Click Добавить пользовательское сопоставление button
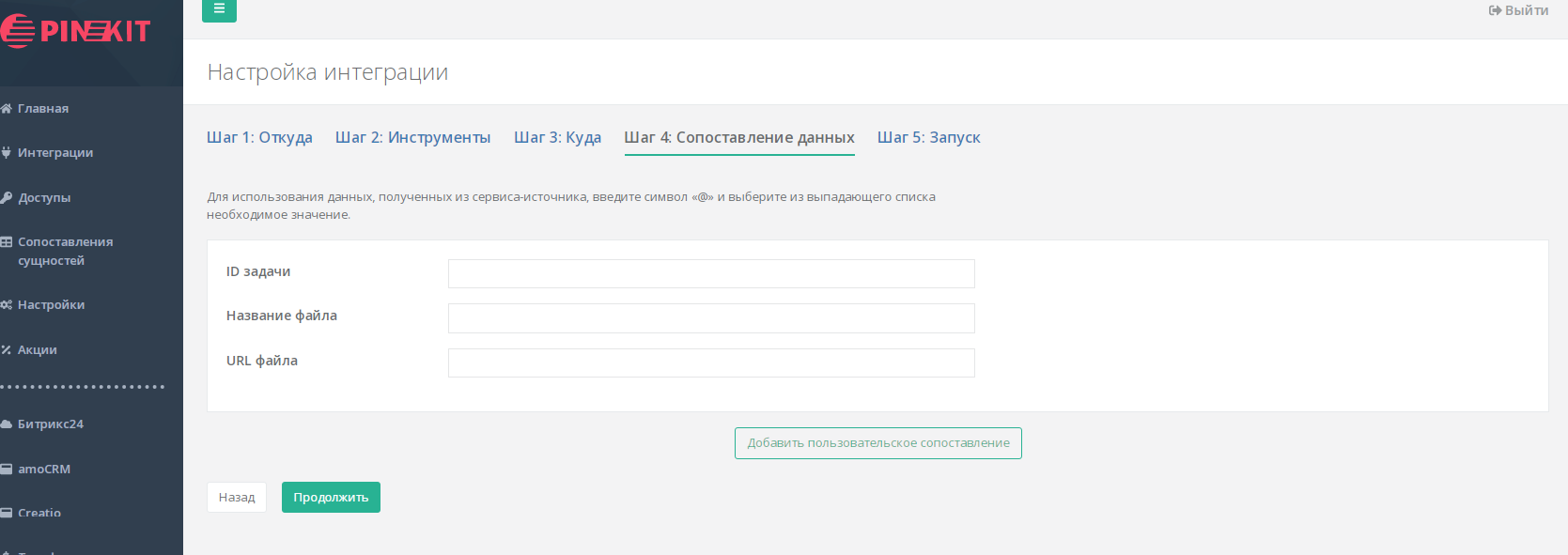Image resolution: width=1568 pixels, height=555 pixels. [877, 443]
